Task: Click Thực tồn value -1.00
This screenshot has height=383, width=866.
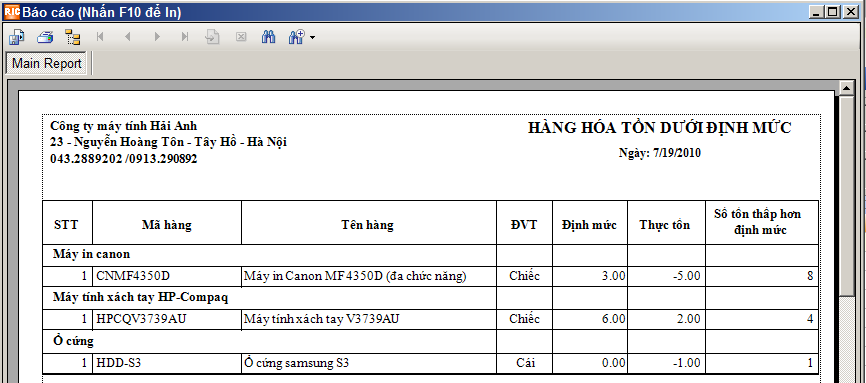Action: click(x=686, y=363)
